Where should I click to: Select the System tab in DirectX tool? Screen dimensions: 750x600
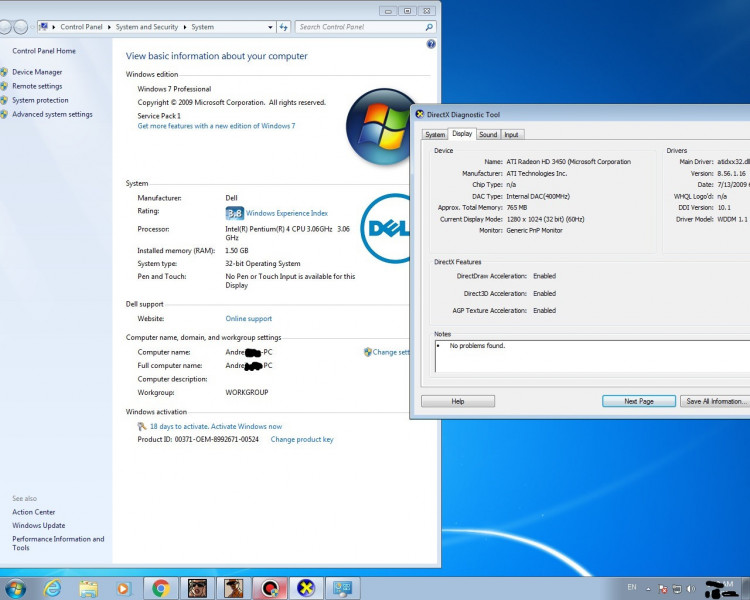[x=435, y=134]
